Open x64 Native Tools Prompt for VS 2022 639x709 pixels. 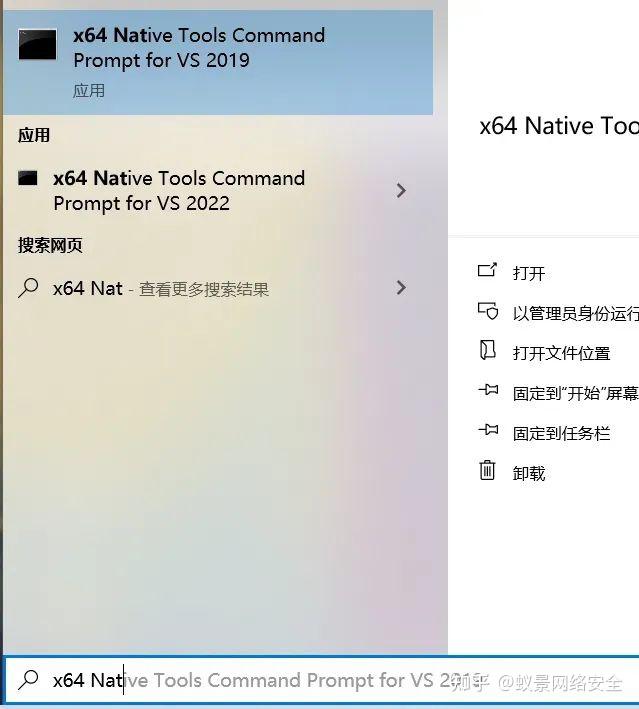pos(213,191)
